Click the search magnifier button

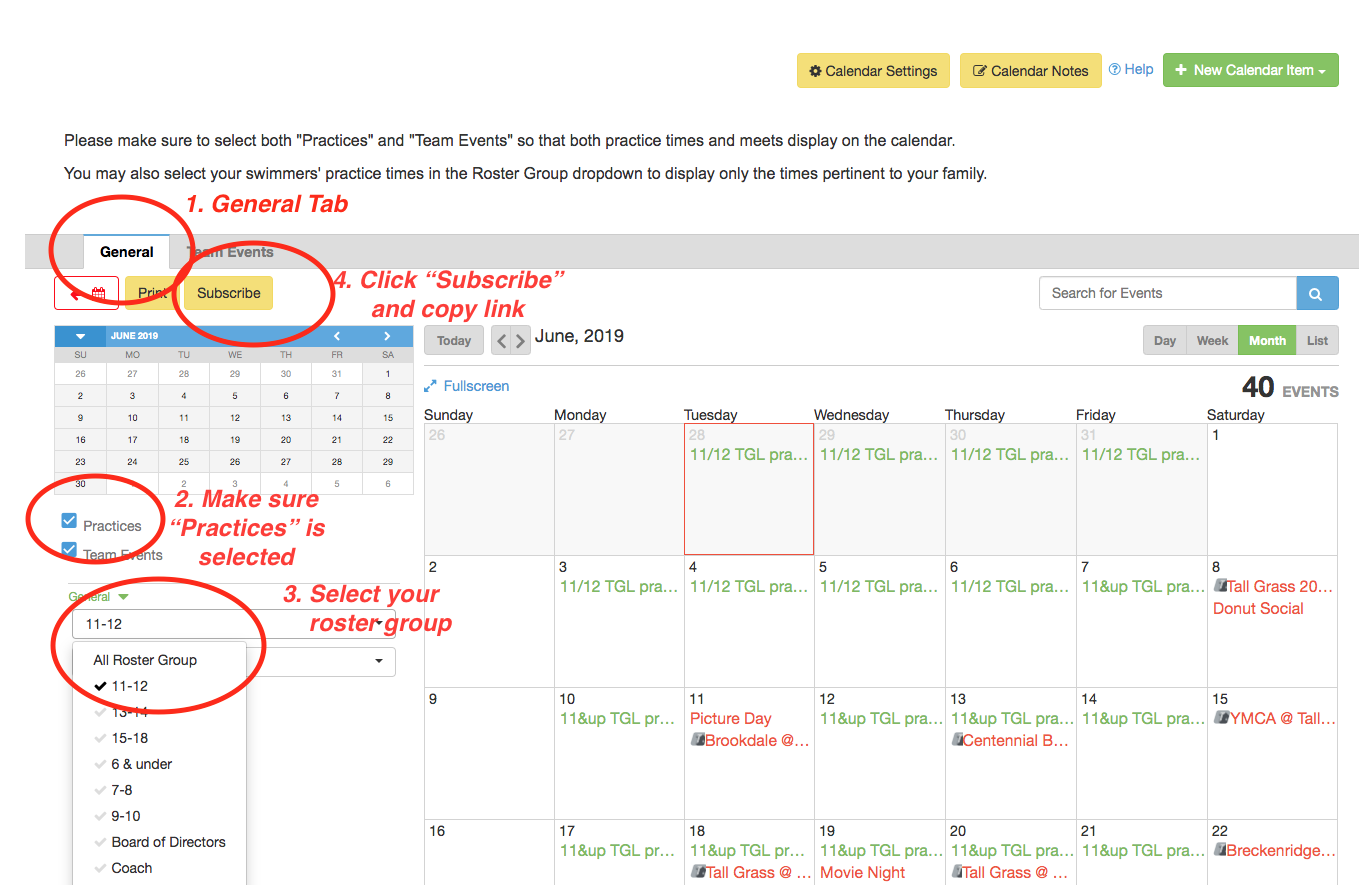[1317, 294]
